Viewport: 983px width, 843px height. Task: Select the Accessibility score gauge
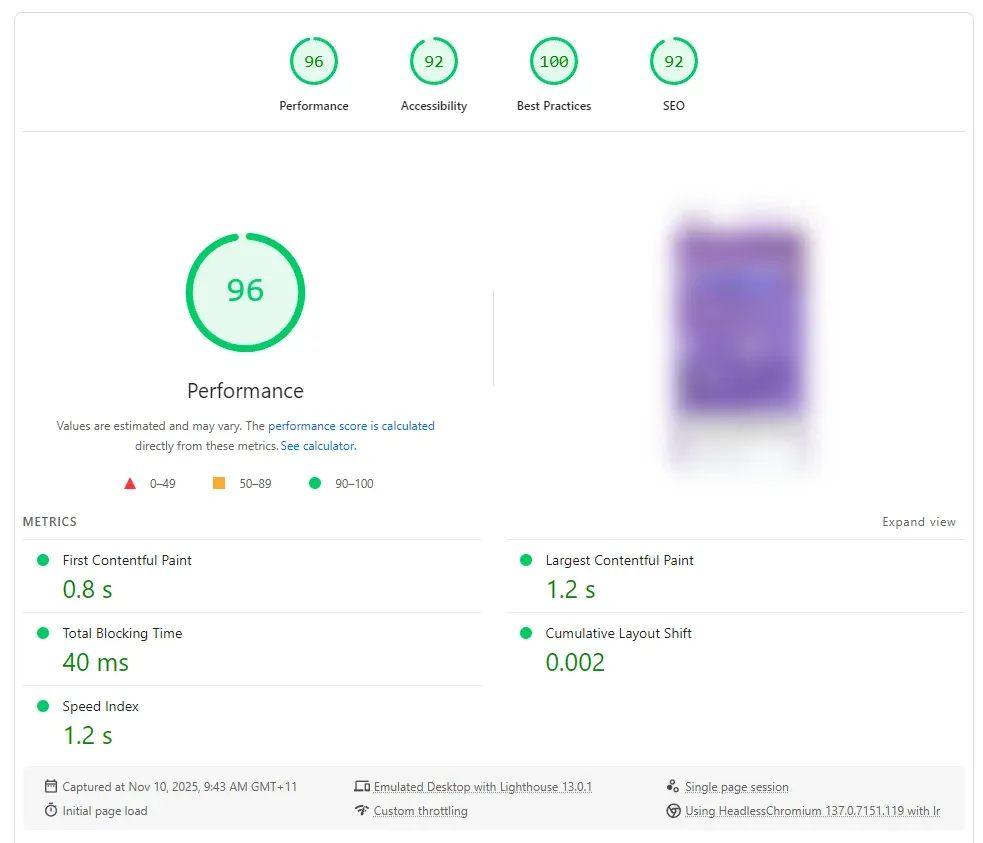(433, 61)
